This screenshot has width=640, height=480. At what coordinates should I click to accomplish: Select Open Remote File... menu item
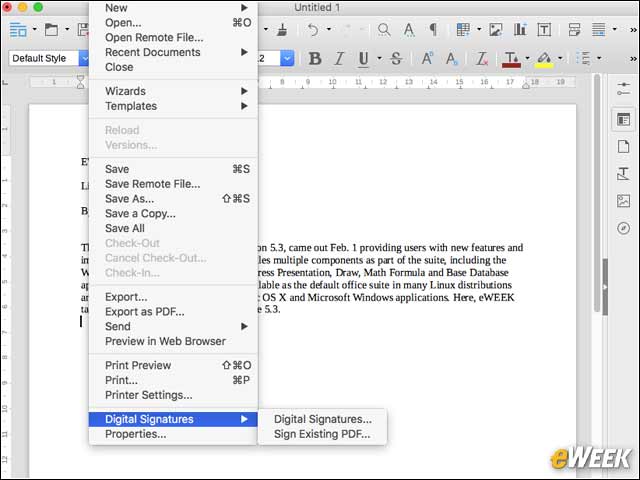173,37
